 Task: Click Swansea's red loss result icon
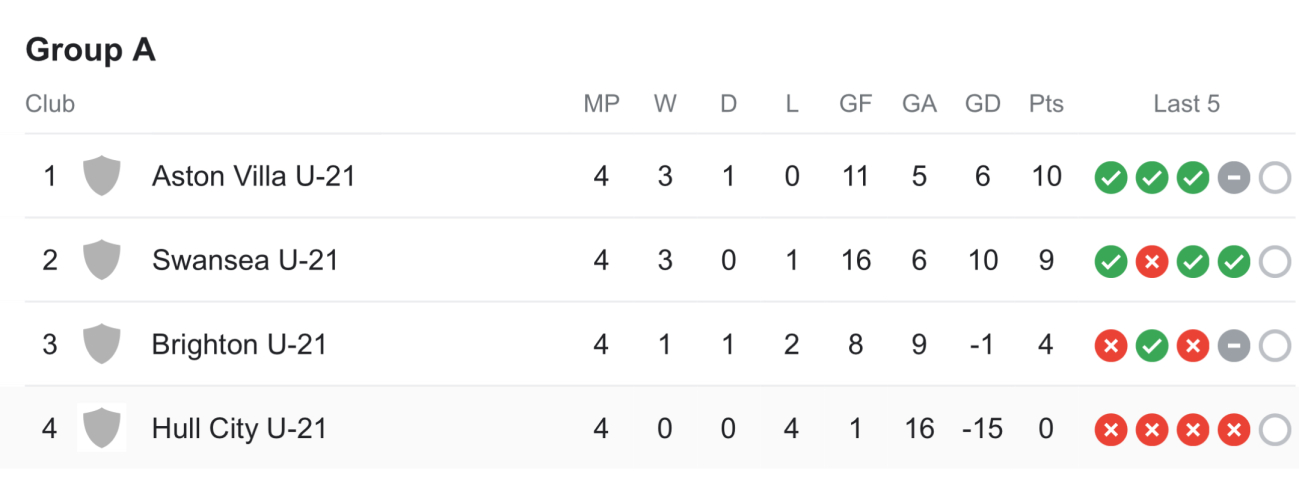[1152, 263]
